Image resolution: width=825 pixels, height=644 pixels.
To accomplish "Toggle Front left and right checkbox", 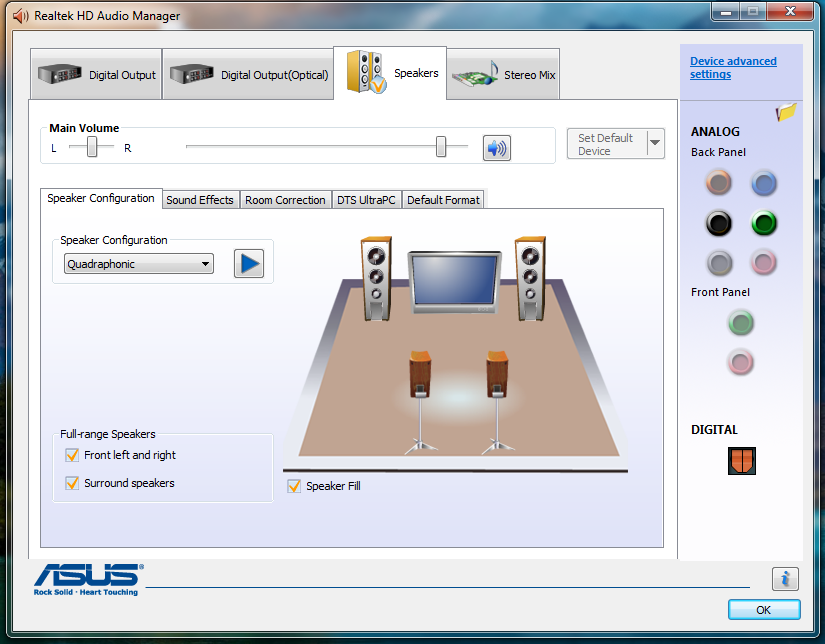I will pyautogui.click(x=72, y=455).
